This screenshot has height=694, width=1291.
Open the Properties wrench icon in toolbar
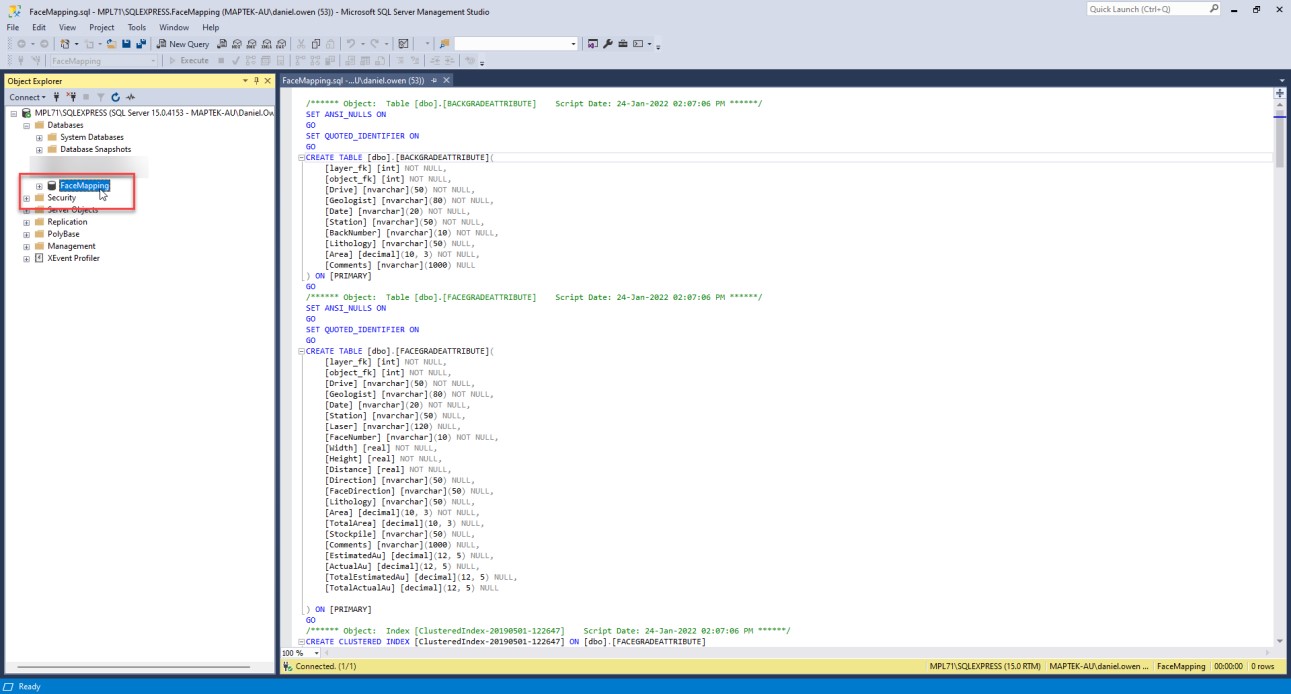pyautogui.click(x=607, y=44)
